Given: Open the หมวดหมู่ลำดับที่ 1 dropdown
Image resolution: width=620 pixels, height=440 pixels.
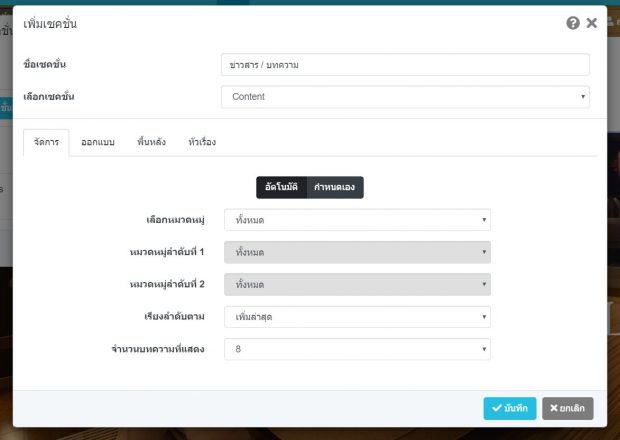Looking at the screenshot, I should click(357, 252).
